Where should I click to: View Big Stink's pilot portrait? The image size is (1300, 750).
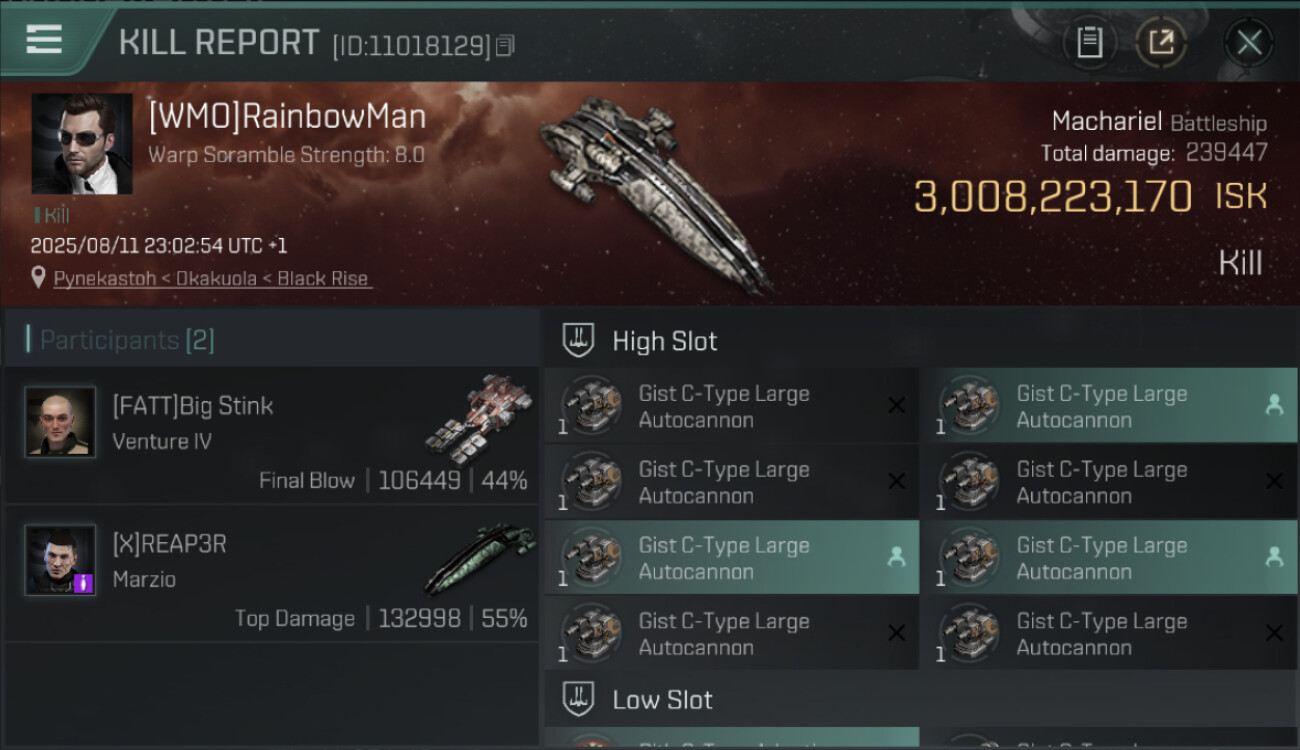60,421
